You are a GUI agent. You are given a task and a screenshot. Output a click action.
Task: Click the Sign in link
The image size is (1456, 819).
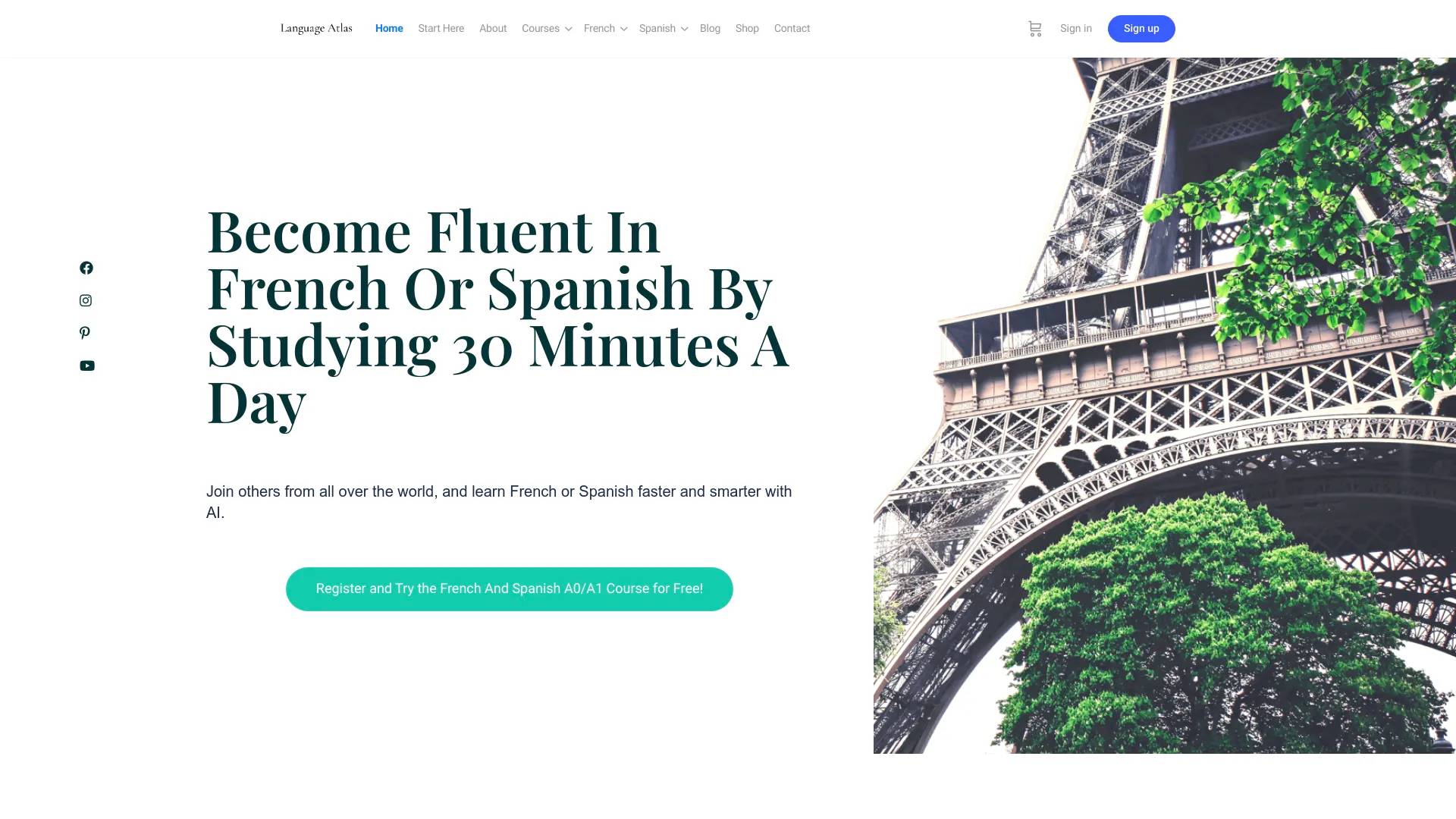coord(1076,28)
